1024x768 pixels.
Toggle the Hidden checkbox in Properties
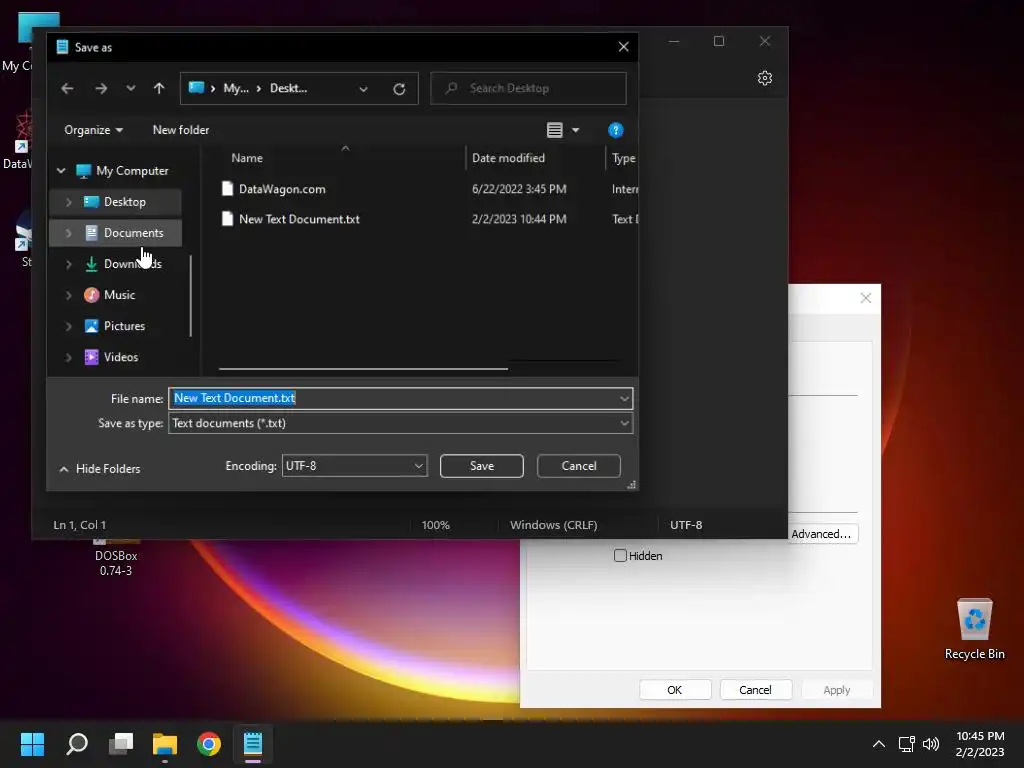(x=620, y=556)
